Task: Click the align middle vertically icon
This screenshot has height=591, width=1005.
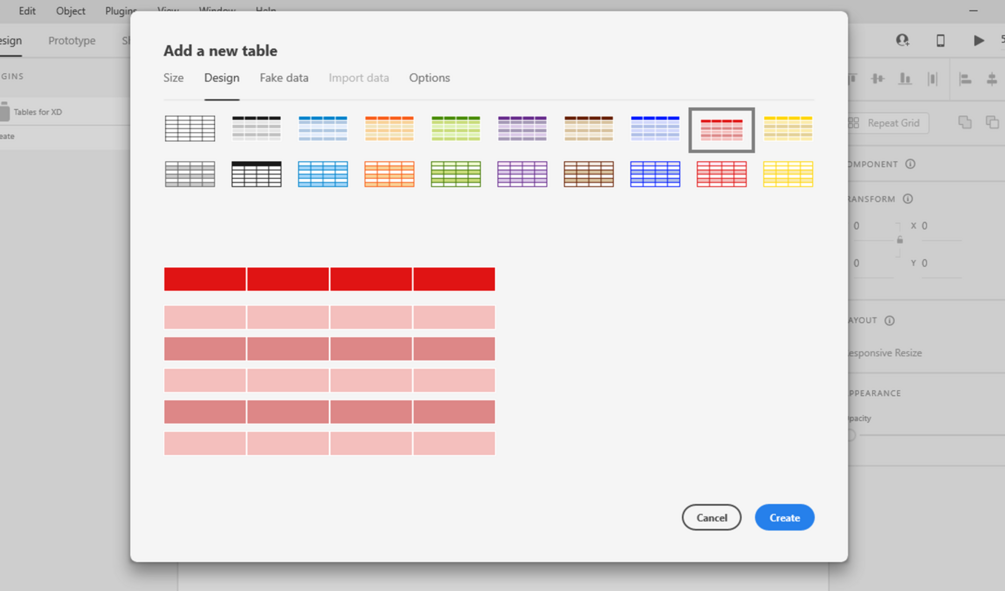Action: click(878, 79)
